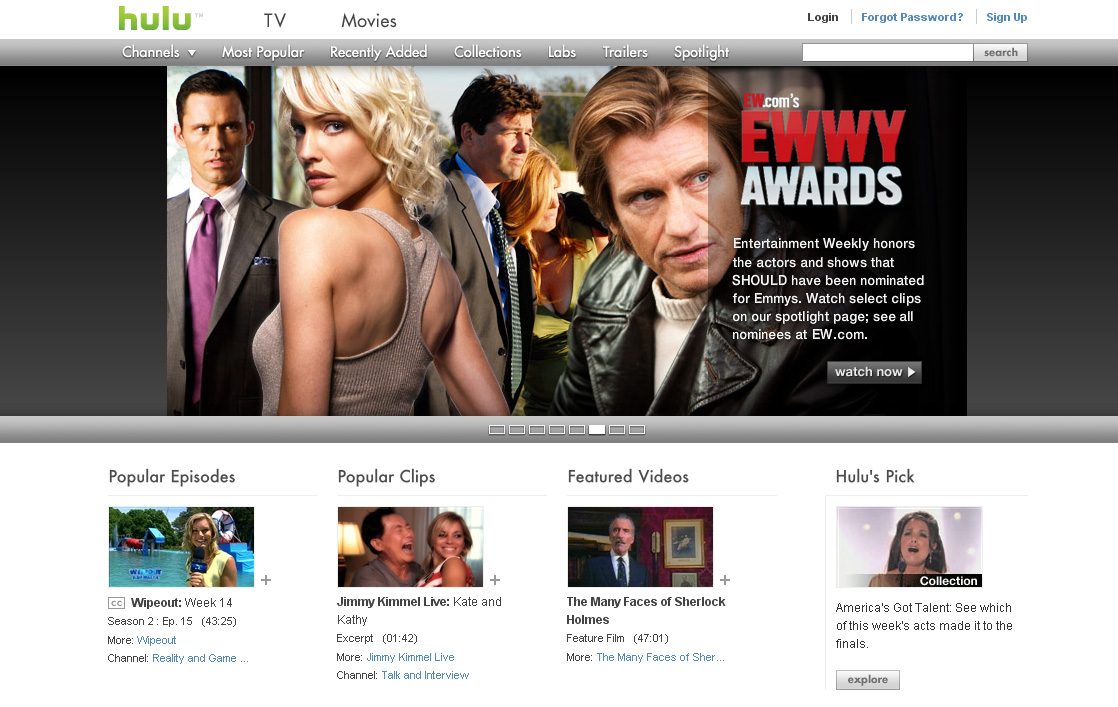This screenshot has height=707, width=1118.
Task: Go to Most Popular
Action: pos(262,52)
